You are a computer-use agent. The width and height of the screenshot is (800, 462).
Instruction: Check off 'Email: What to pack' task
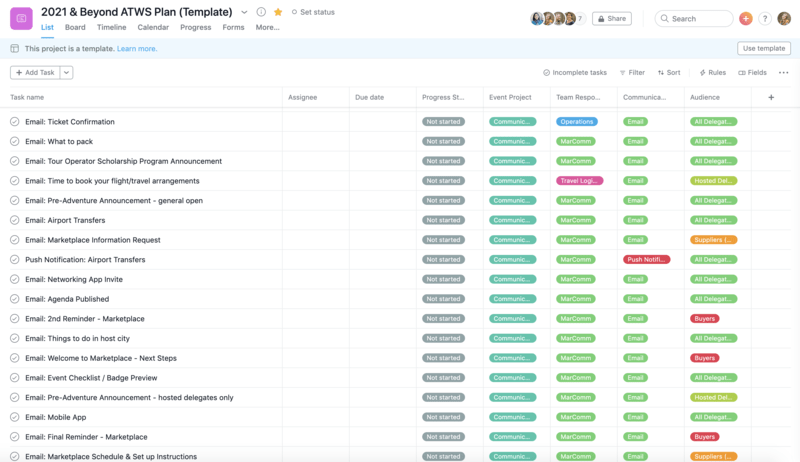point(15,141)
